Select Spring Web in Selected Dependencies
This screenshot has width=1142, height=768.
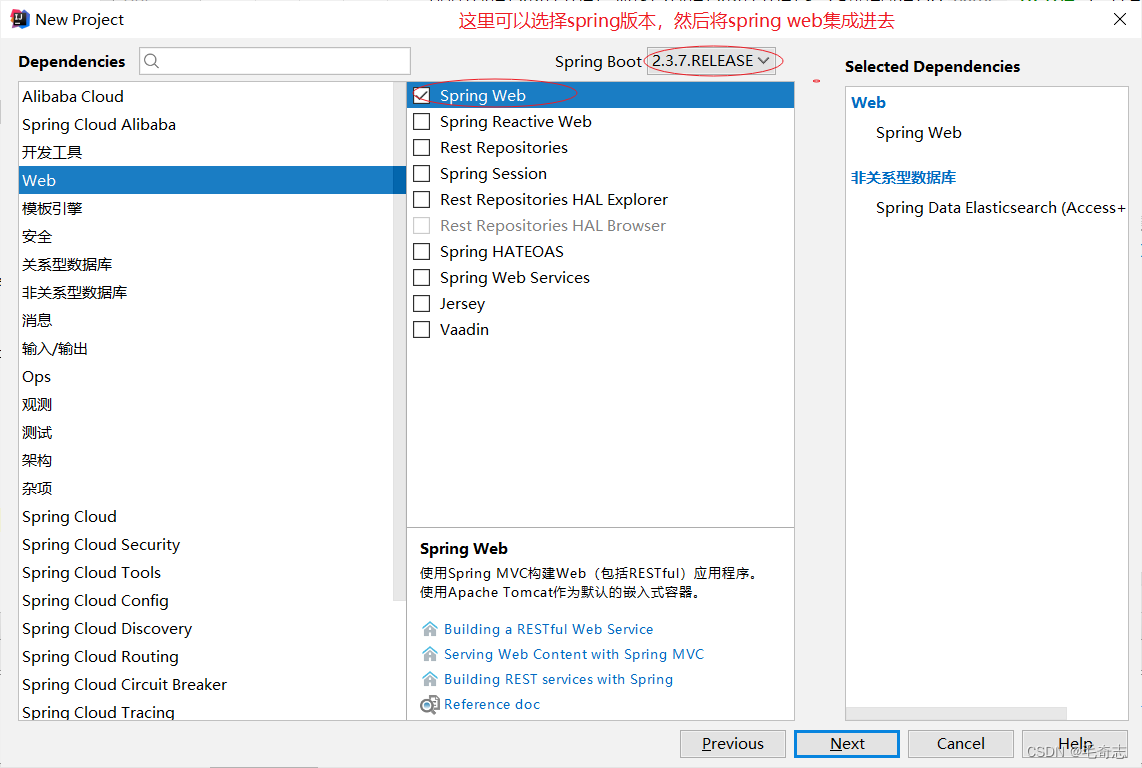pyautogui.click(x=918, y=133)
